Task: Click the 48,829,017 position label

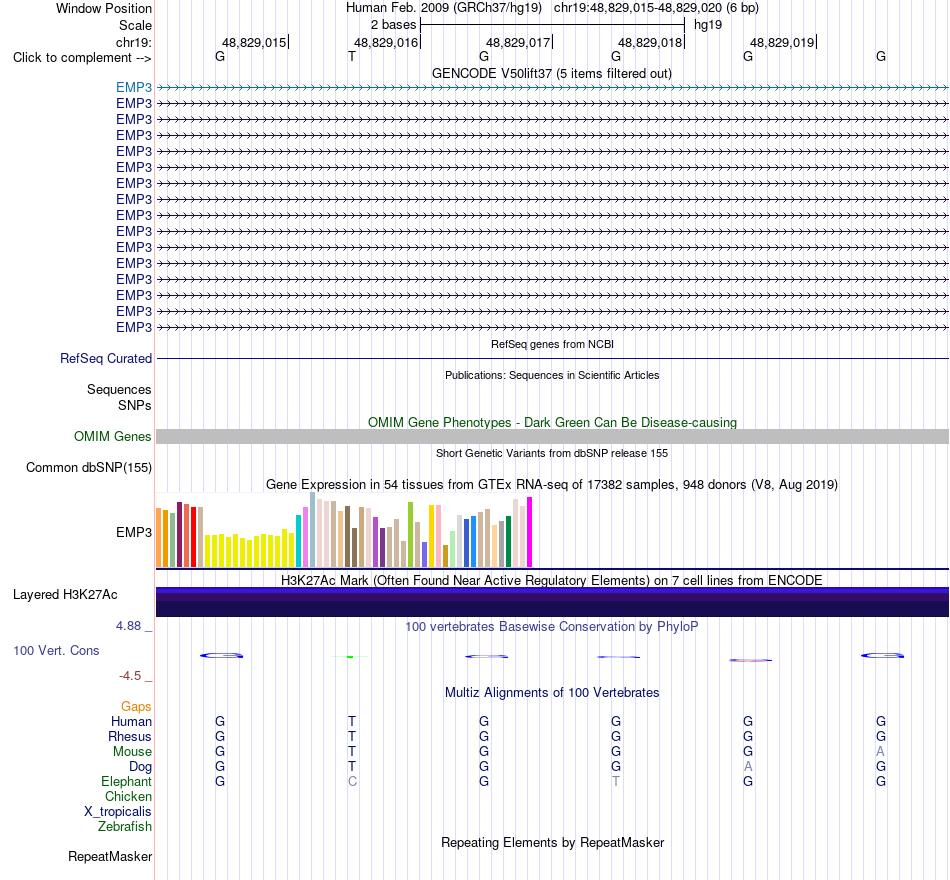Action: pos(518,42)
